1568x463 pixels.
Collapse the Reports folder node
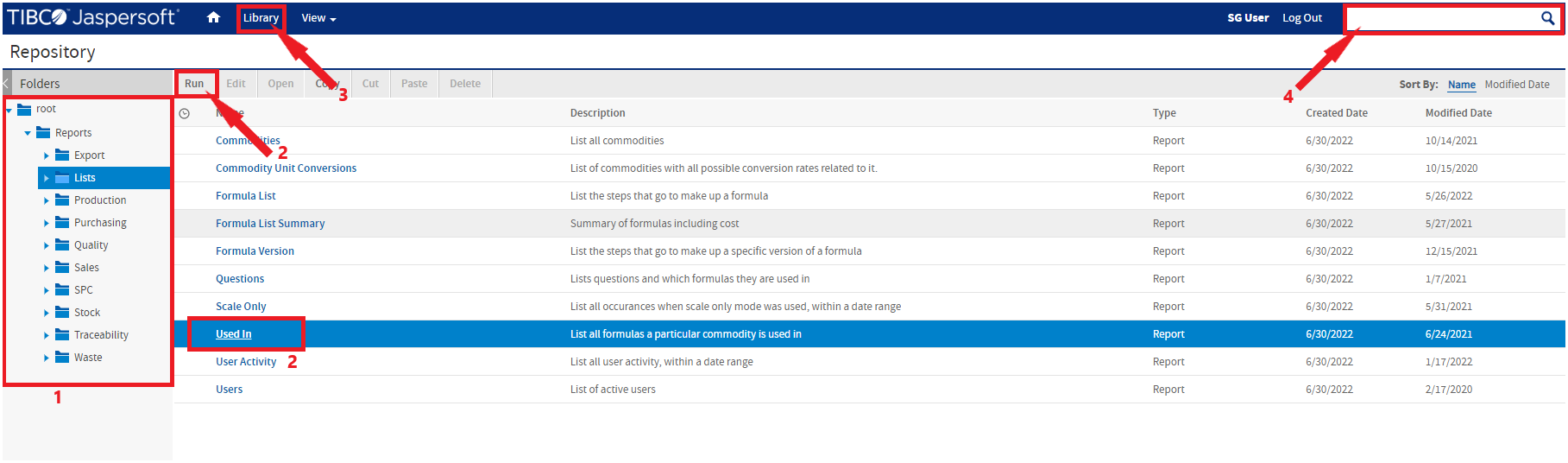point(28,133)
